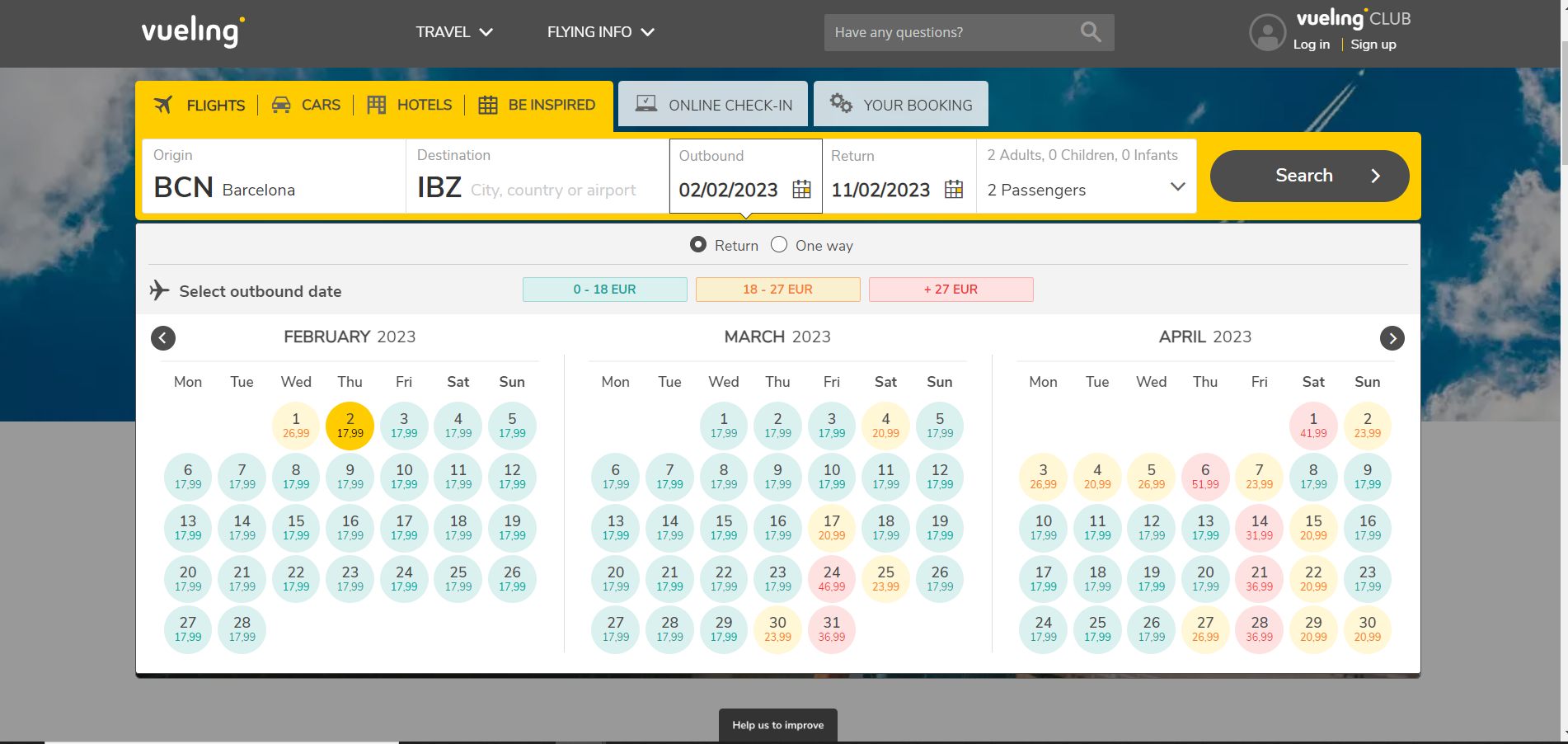
Task: Expand the FLYING INFO menu
Action: pos(600,32)
